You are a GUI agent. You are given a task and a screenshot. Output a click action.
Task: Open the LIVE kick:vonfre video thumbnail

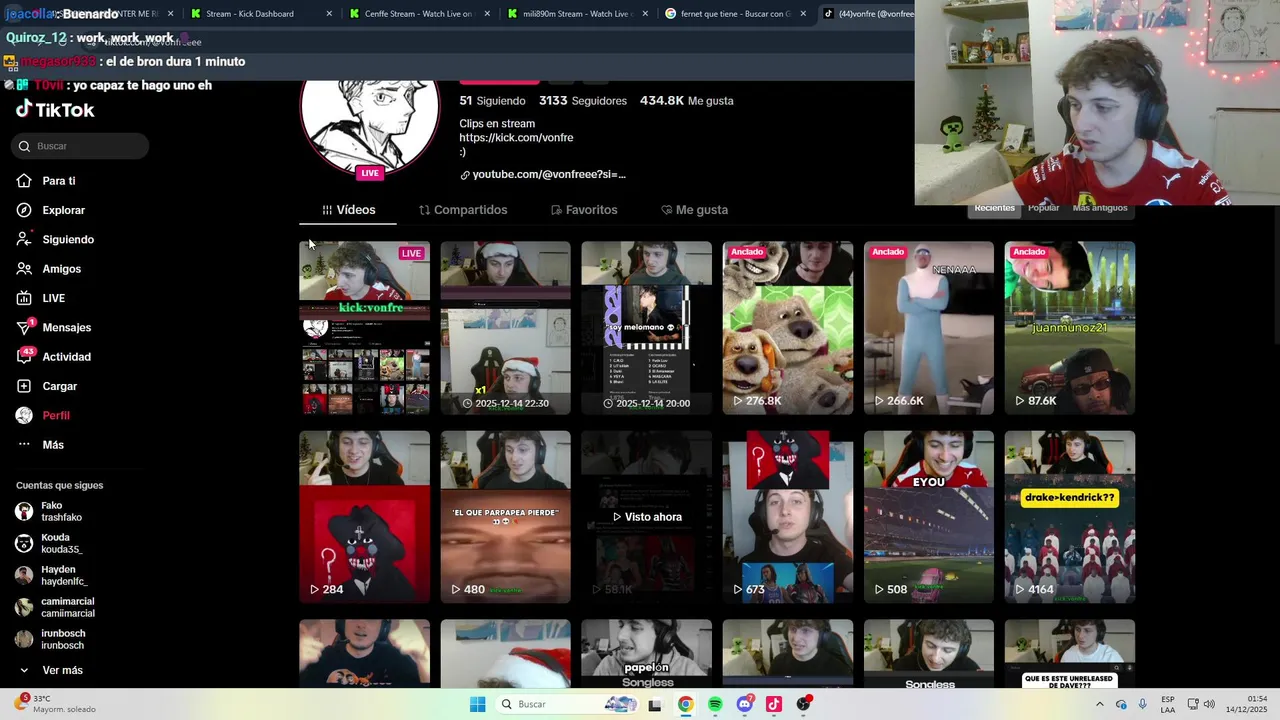(365, 328)
